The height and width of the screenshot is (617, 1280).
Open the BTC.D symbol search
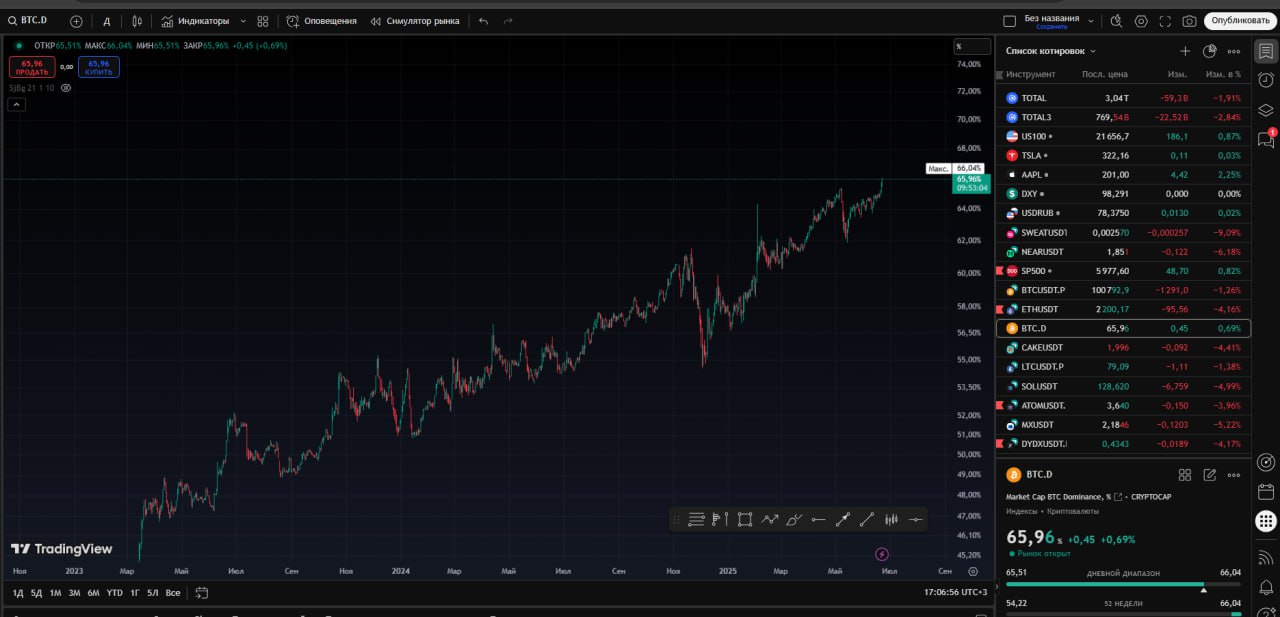29,20
